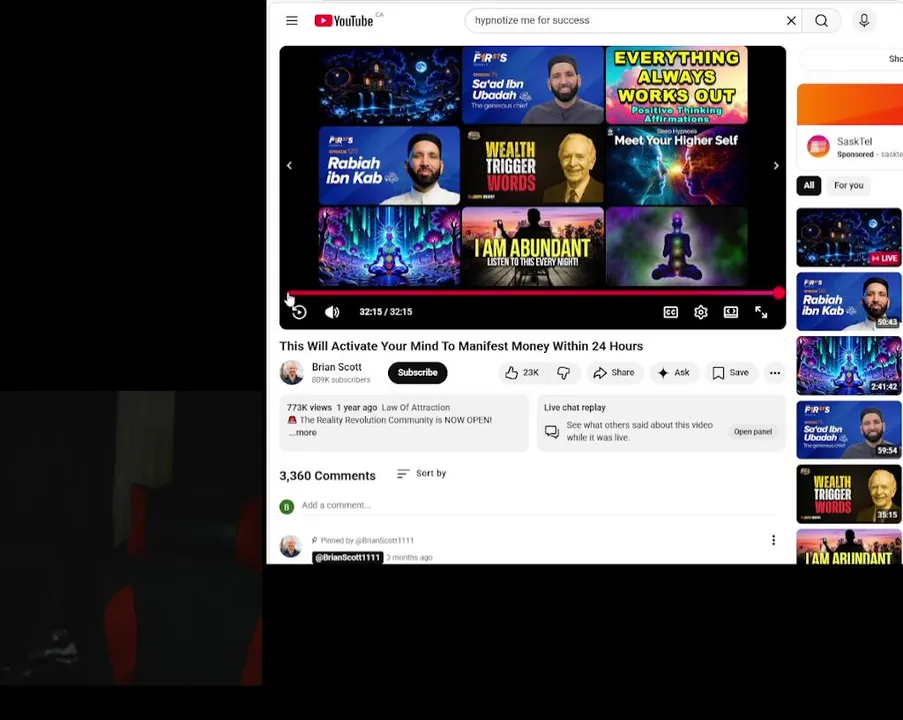Open the YouTube hamburger guide menu
Screen dimensions: 903x720
pyautogui.click(x=292, y=21)
